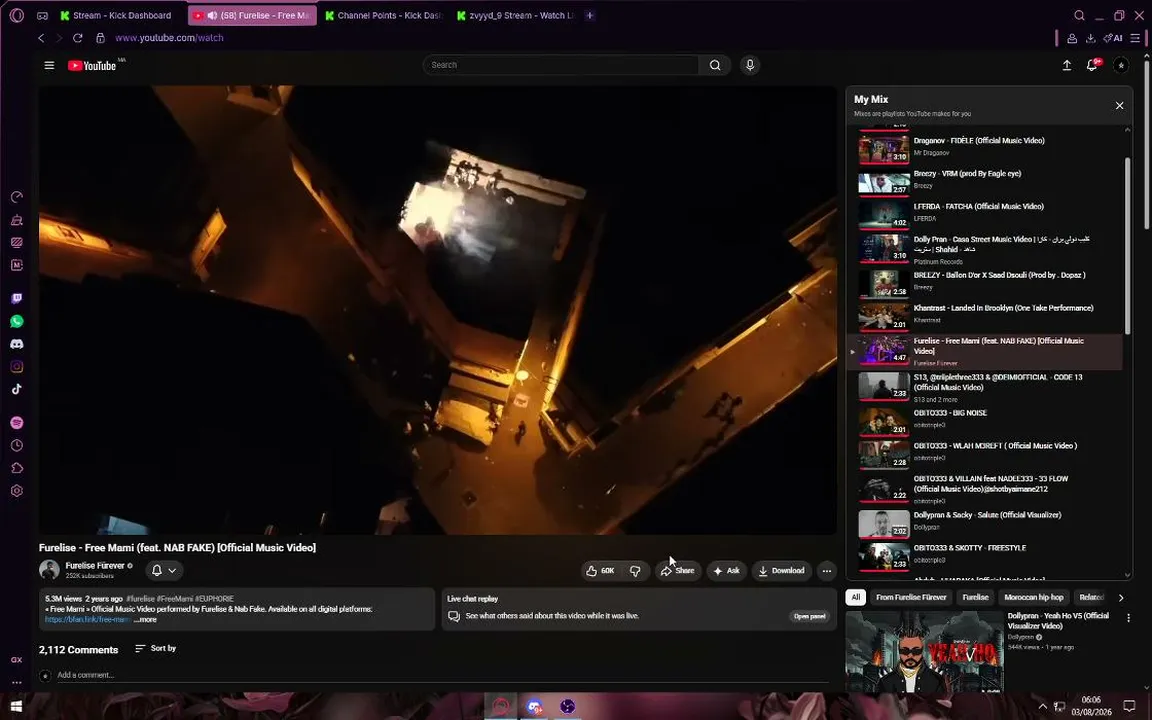
Task: Open TikTok from the browser sidebar
Action: click(x=17, y=389)
